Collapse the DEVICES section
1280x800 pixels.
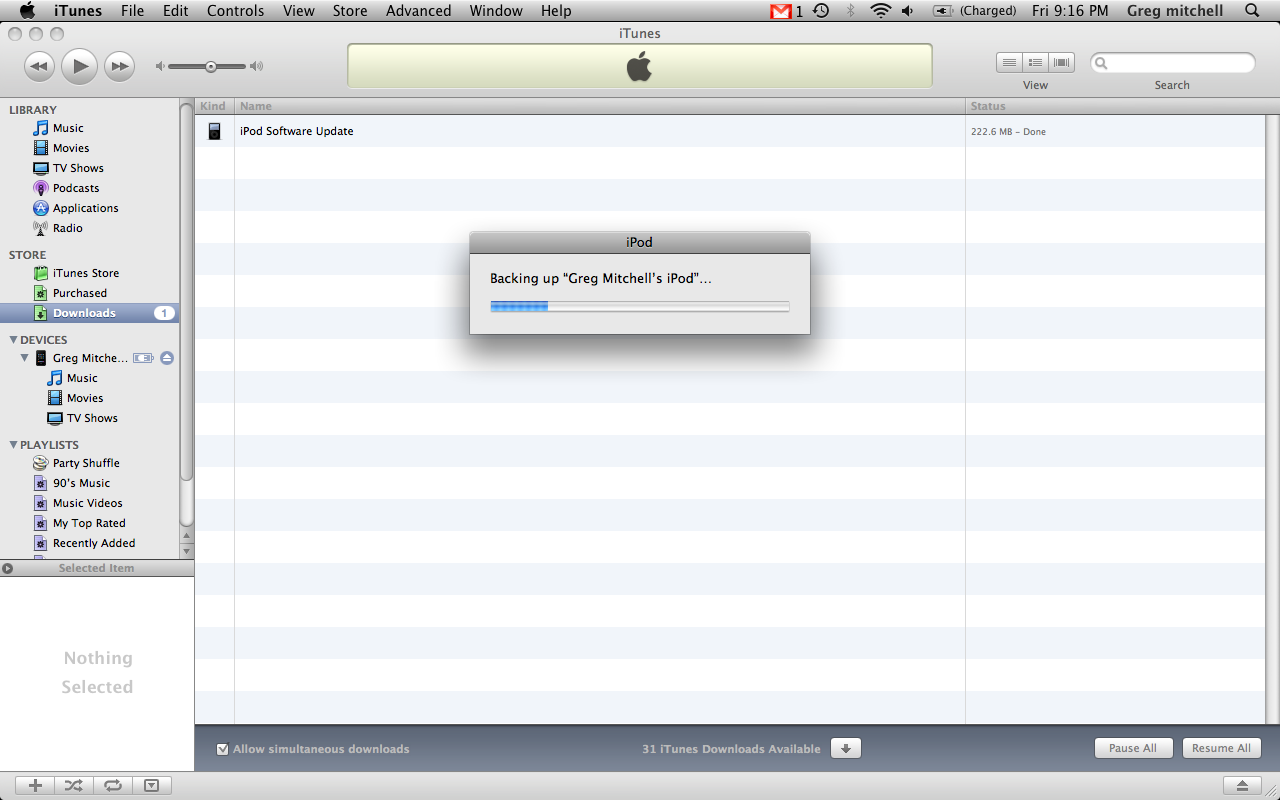(13, 340)
